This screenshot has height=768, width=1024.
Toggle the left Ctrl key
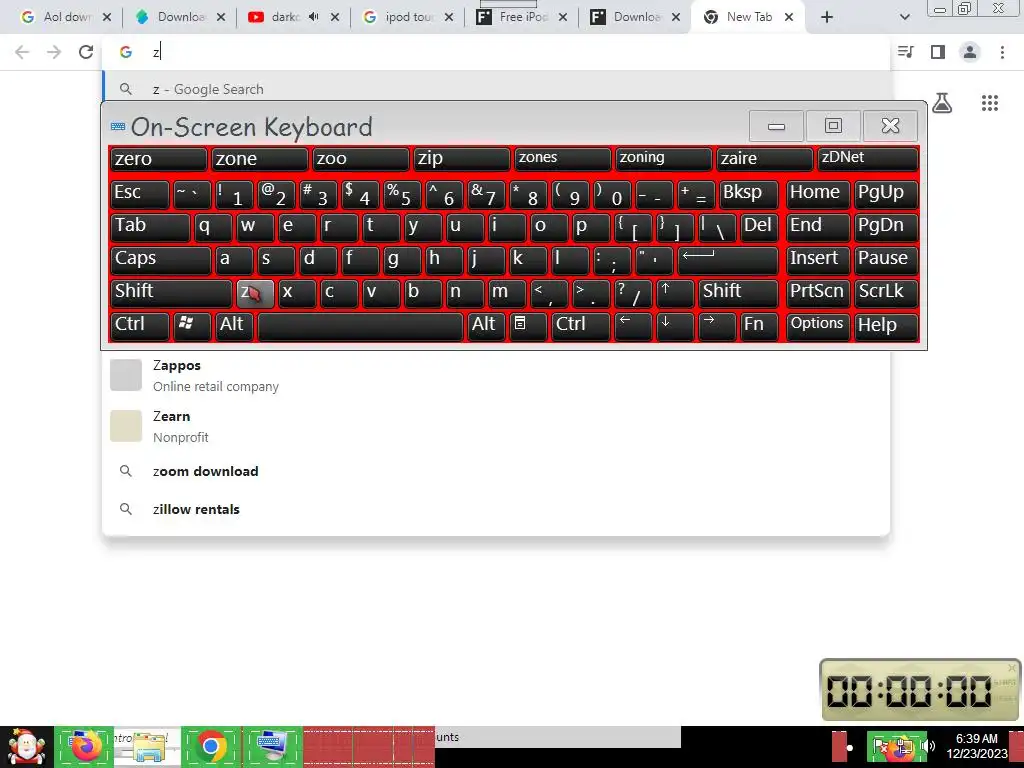pyautogui.click(x=140, y=325)
